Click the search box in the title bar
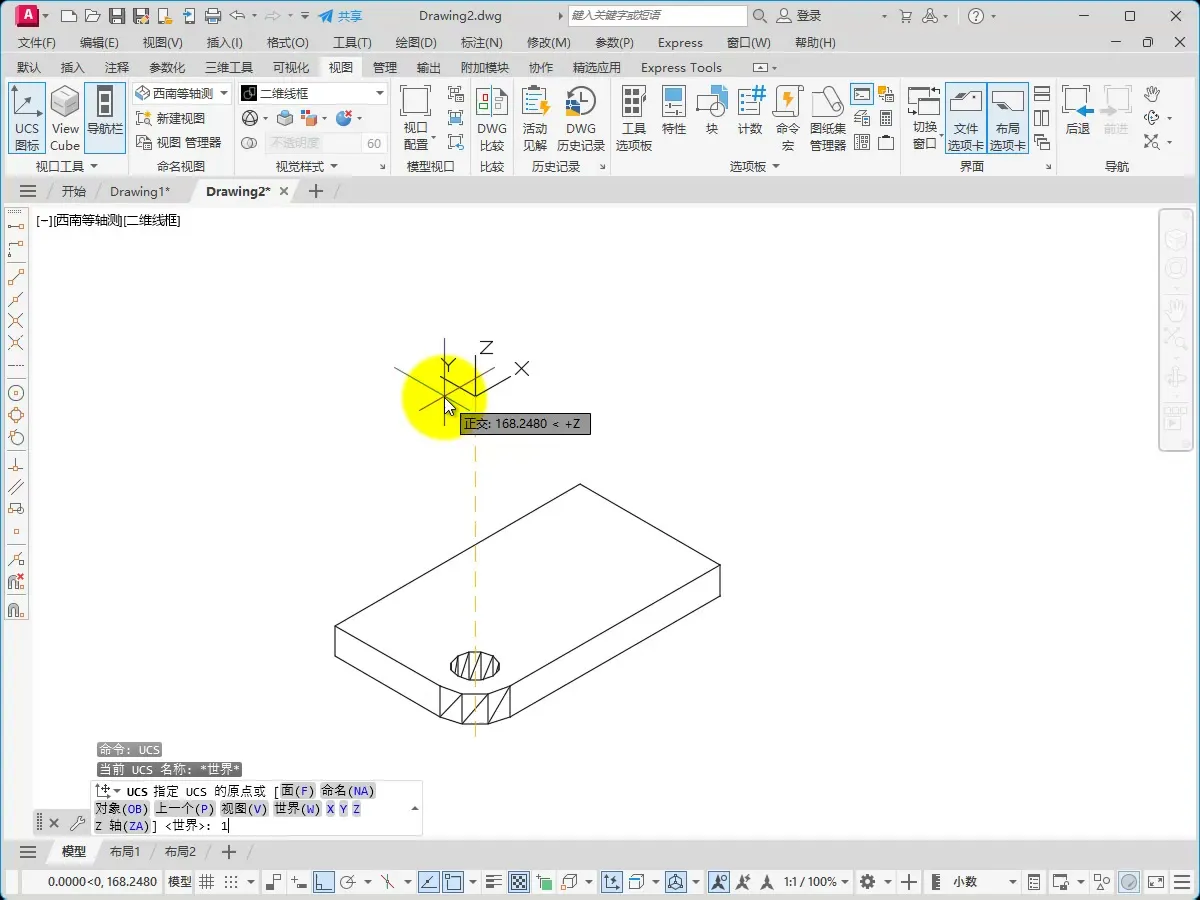 pos(656,16)
